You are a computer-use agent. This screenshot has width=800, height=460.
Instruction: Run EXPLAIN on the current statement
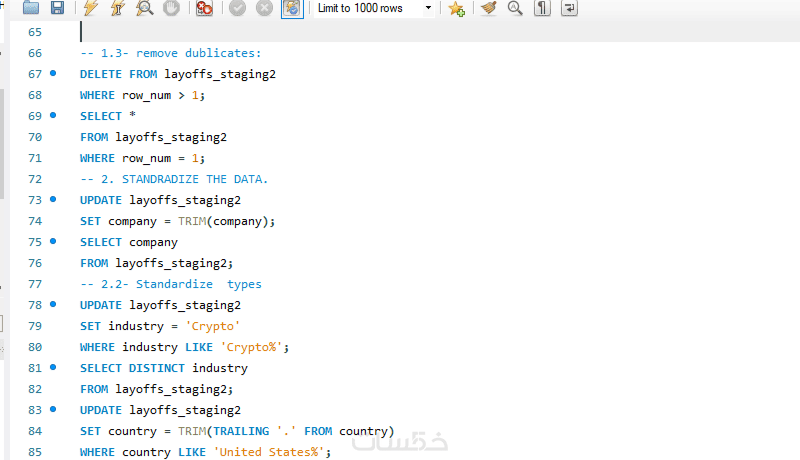pyautogui.click(x=145, y=8)
